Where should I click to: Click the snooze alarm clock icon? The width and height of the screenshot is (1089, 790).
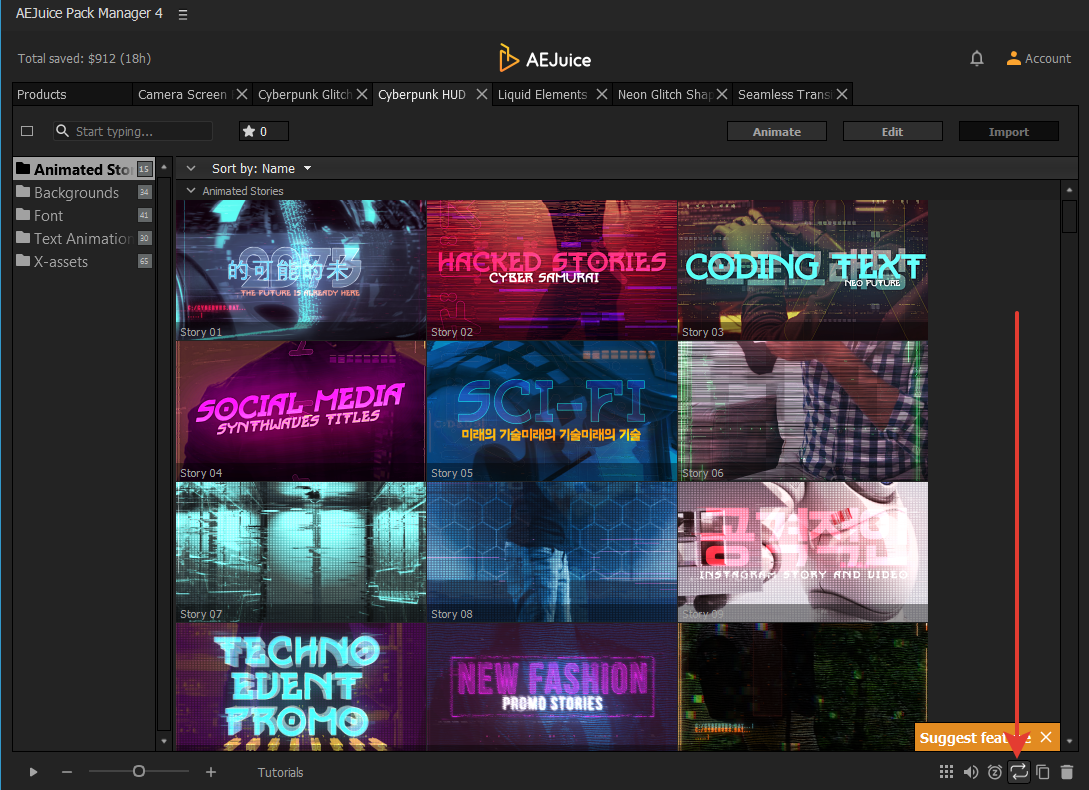click(995, 772)
